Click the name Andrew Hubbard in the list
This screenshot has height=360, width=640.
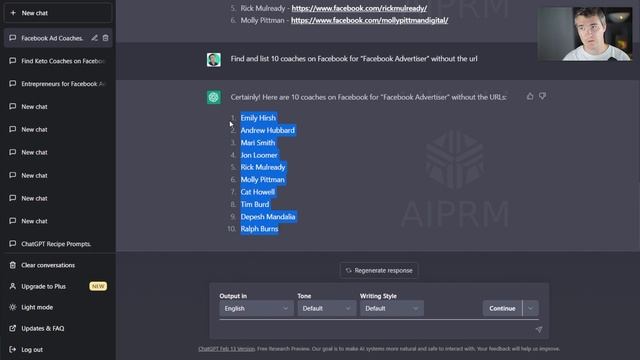pyautogui.click(x=267, y=130)
